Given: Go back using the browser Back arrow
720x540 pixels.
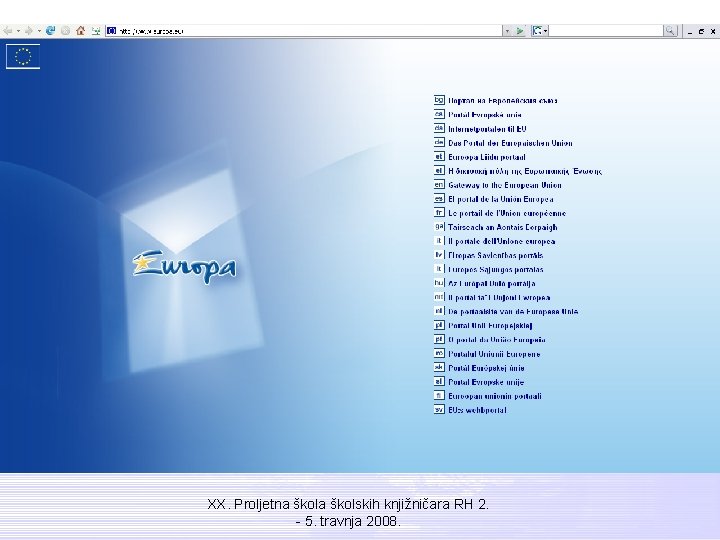Looking at the screenshot, I should pyautogui.click(x=8, y=31).
